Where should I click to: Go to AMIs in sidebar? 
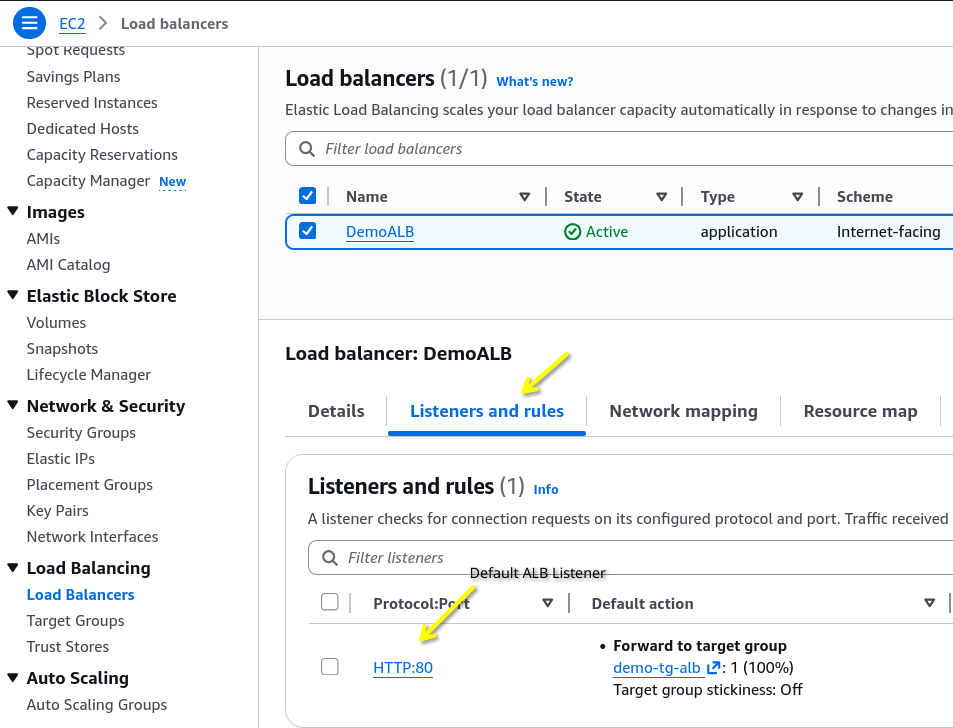coord(43,239)
